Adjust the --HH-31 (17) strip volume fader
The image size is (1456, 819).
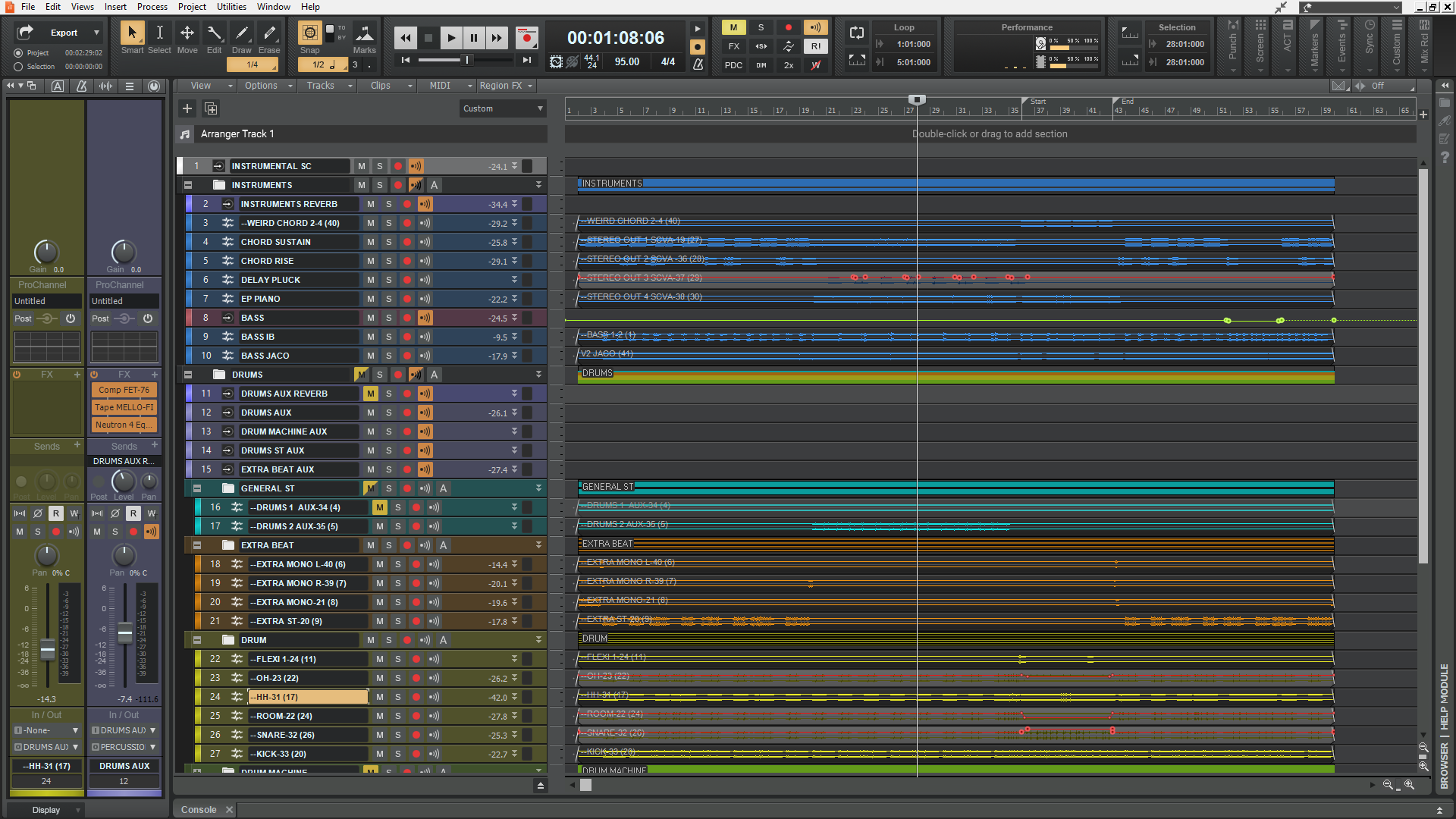tap(47, 649)
